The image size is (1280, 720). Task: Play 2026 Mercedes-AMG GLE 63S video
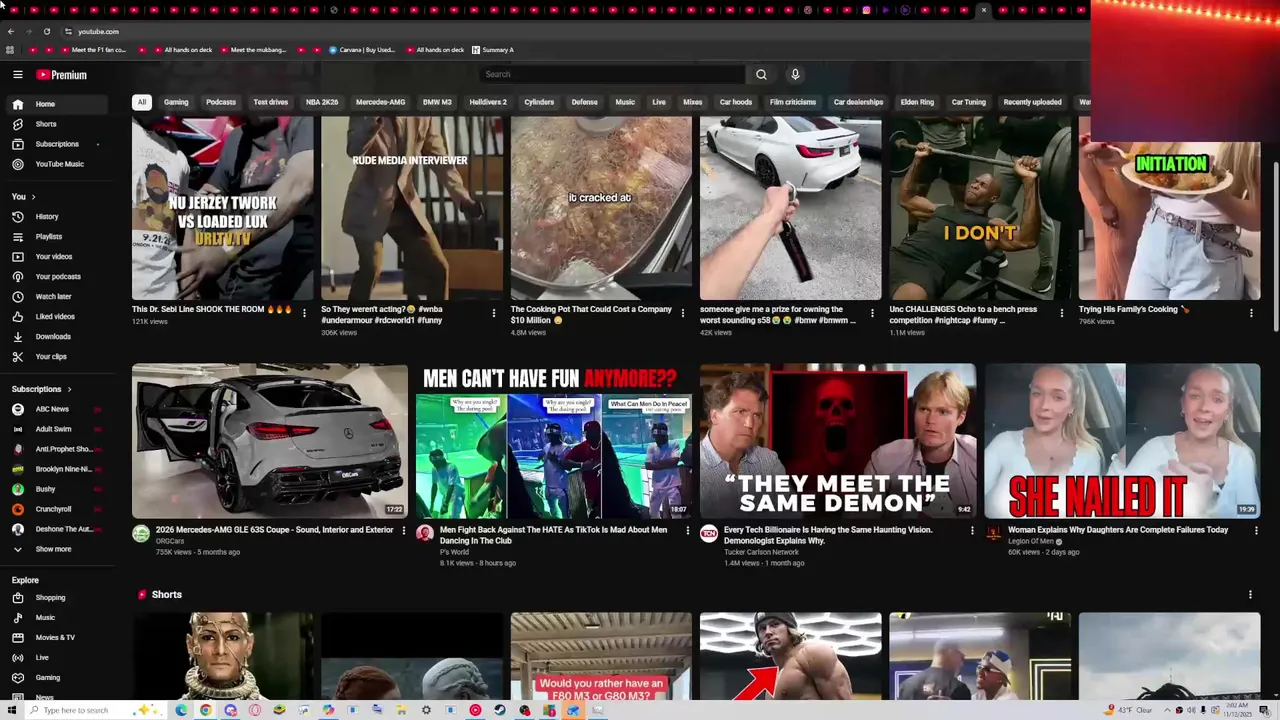pos(270,441)
